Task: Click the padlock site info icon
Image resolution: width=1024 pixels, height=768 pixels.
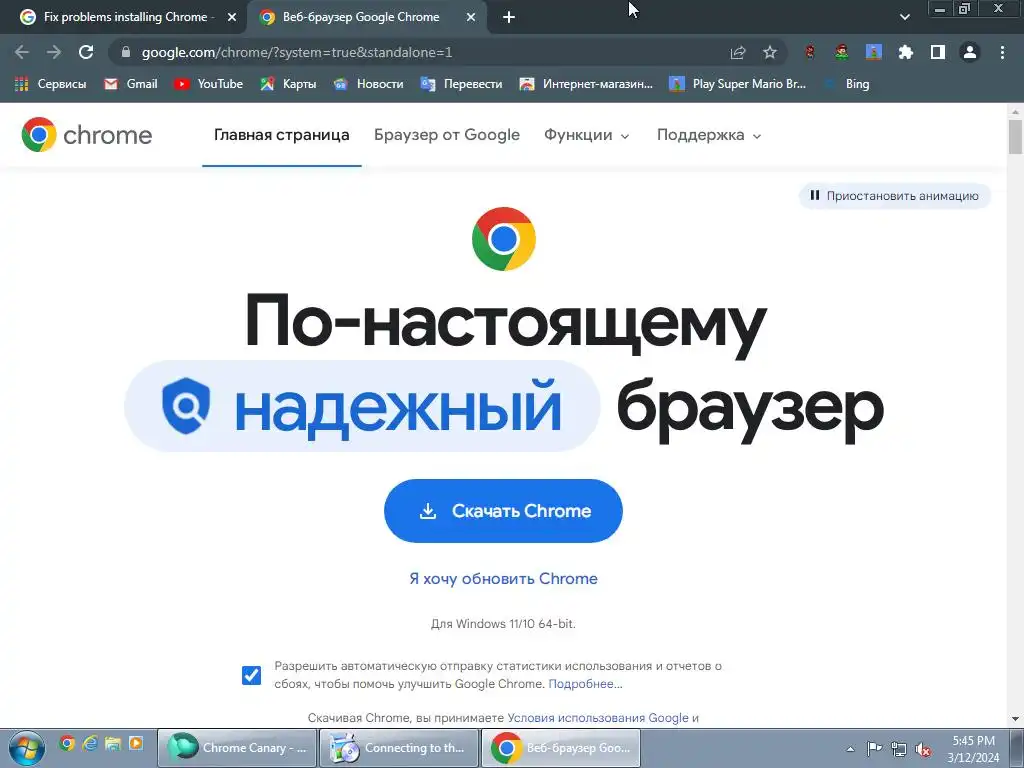Action: [x=125, y=52]
